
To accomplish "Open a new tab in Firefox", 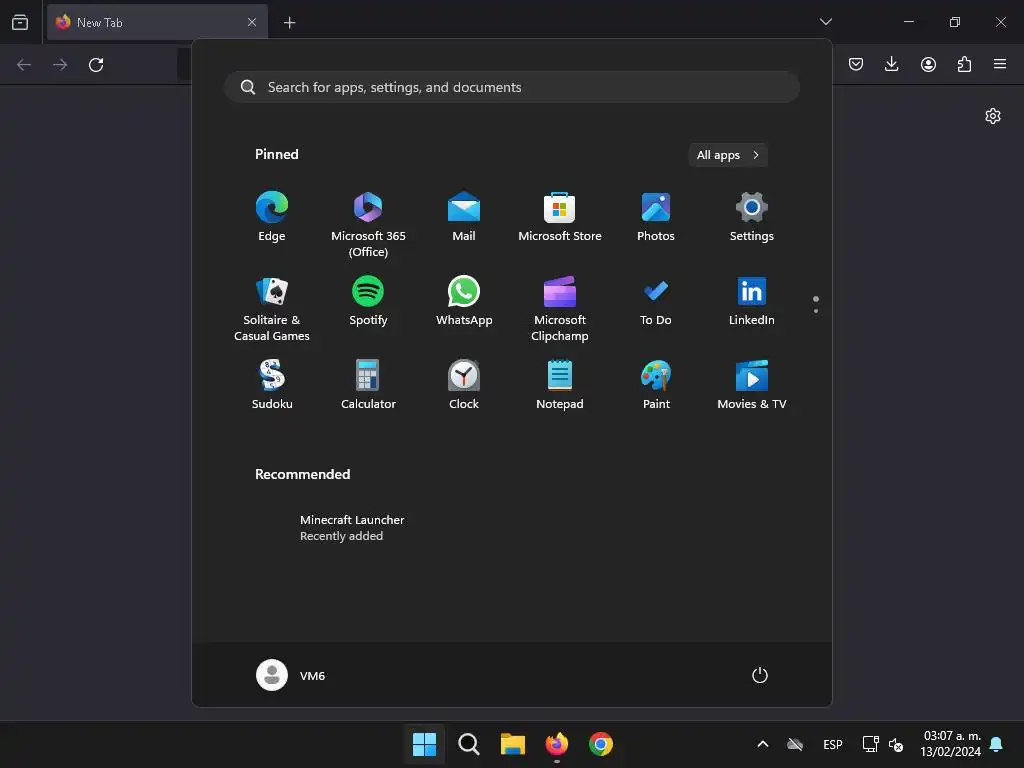I will tap(289, 23).
